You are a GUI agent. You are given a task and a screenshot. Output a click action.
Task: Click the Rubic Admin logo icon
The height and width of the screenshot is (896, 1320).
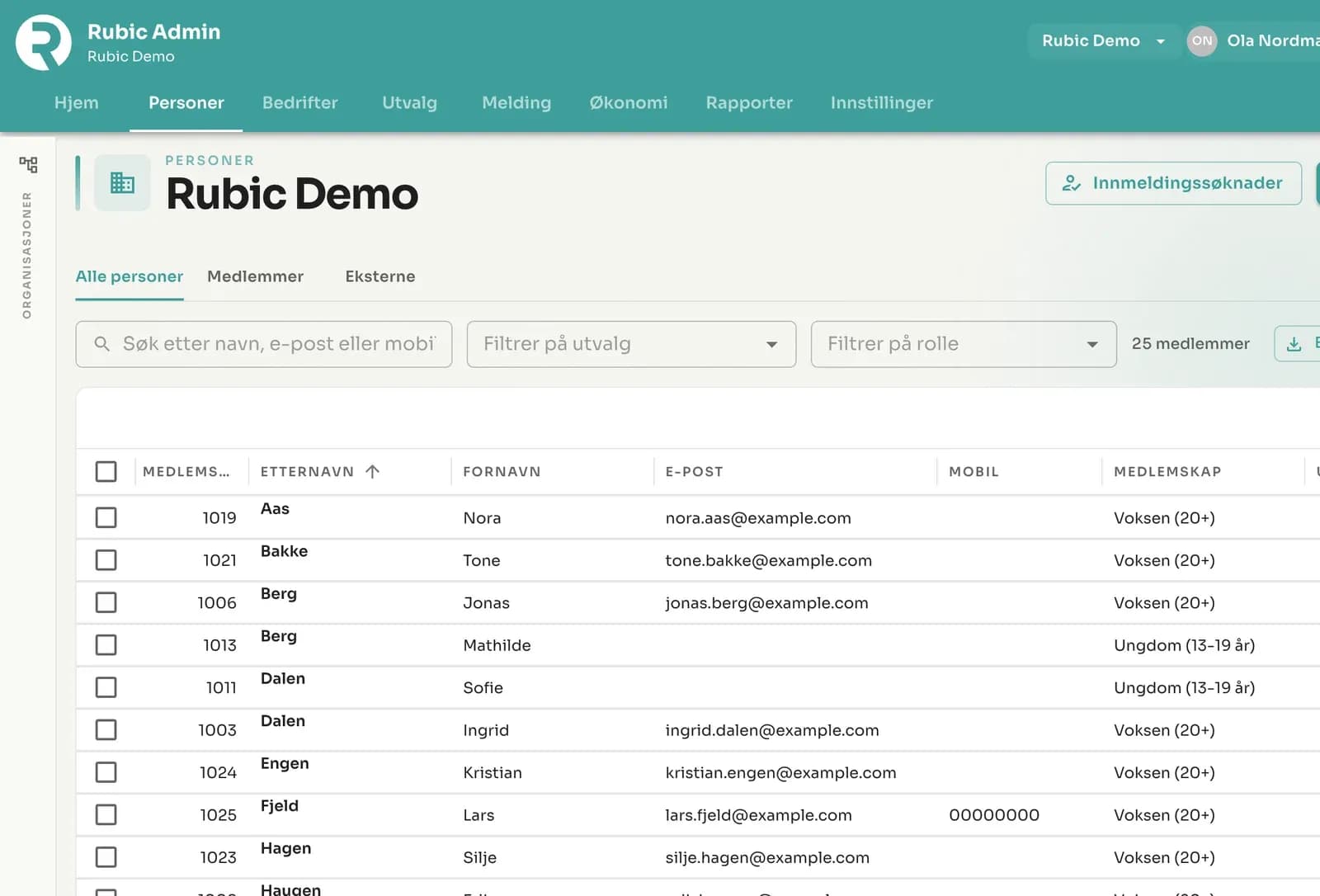[x=44, y=42]
